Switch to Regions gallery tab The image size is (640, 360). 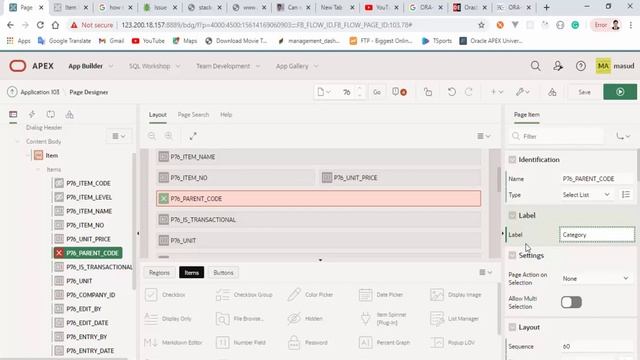(x=159, y=272)
